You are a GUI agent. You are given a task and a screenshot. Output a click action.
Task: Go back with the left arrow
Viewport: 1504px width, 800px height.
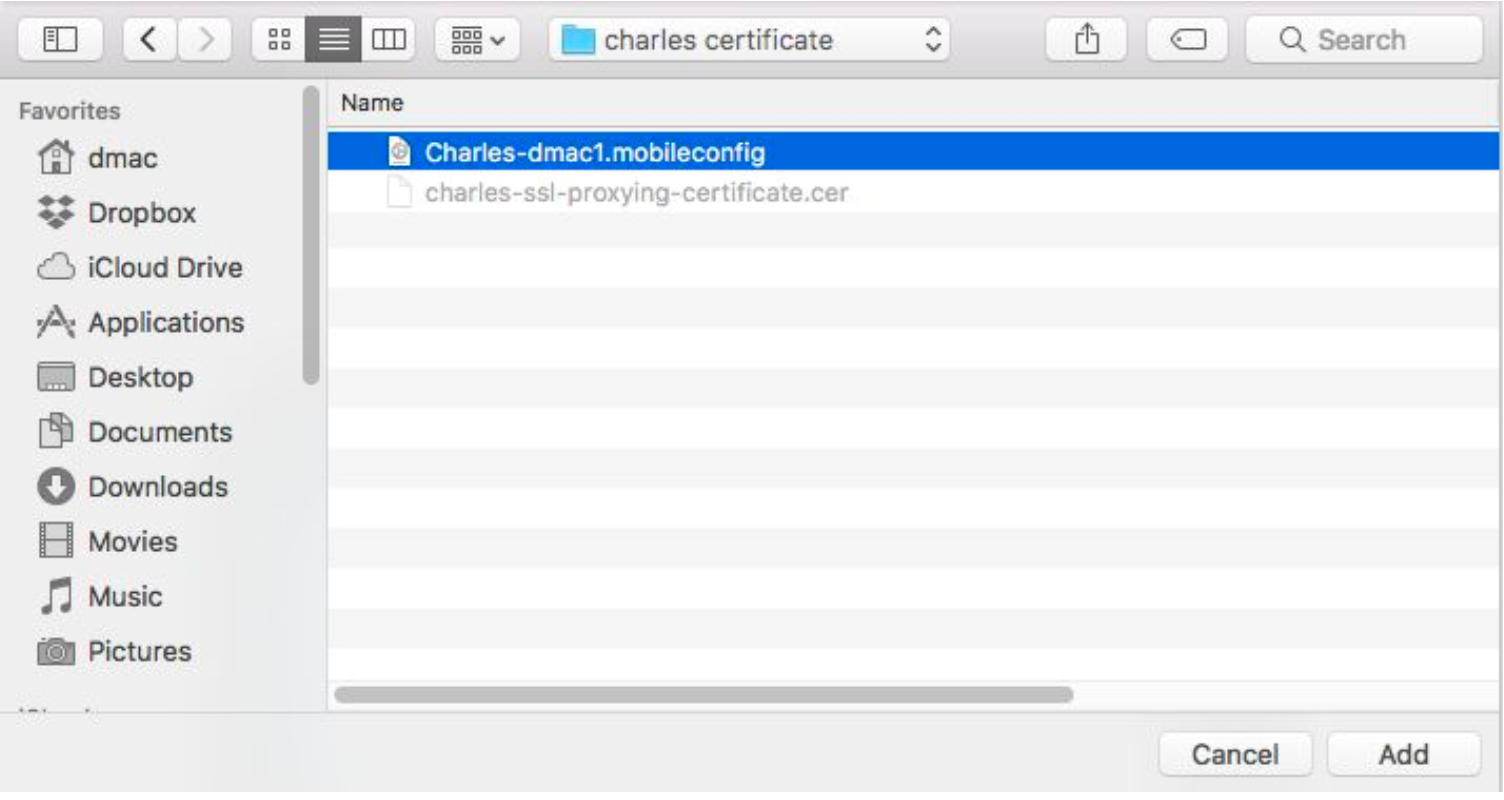149,40
